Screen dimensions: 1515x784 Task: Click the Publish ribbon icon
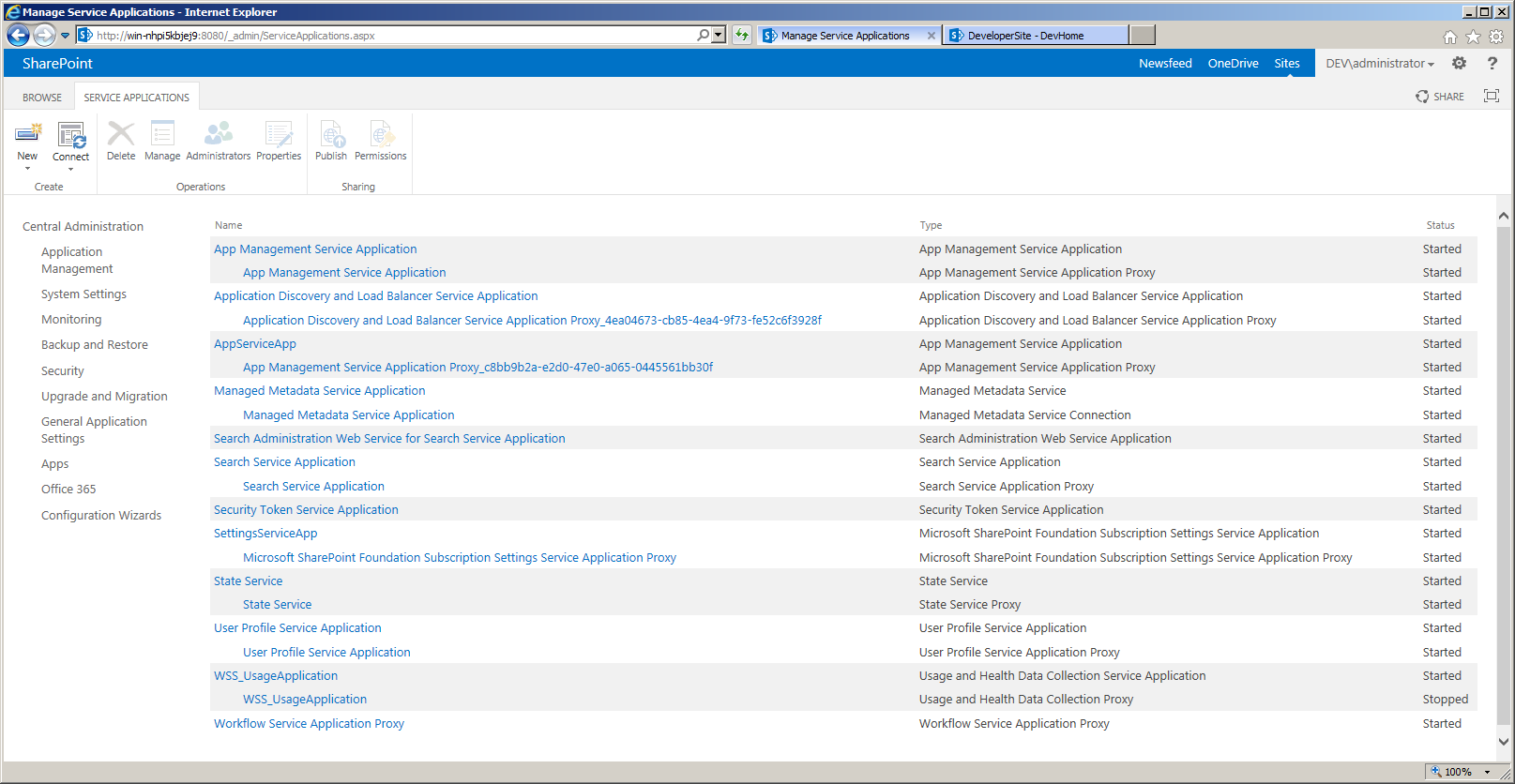point(331,134)
